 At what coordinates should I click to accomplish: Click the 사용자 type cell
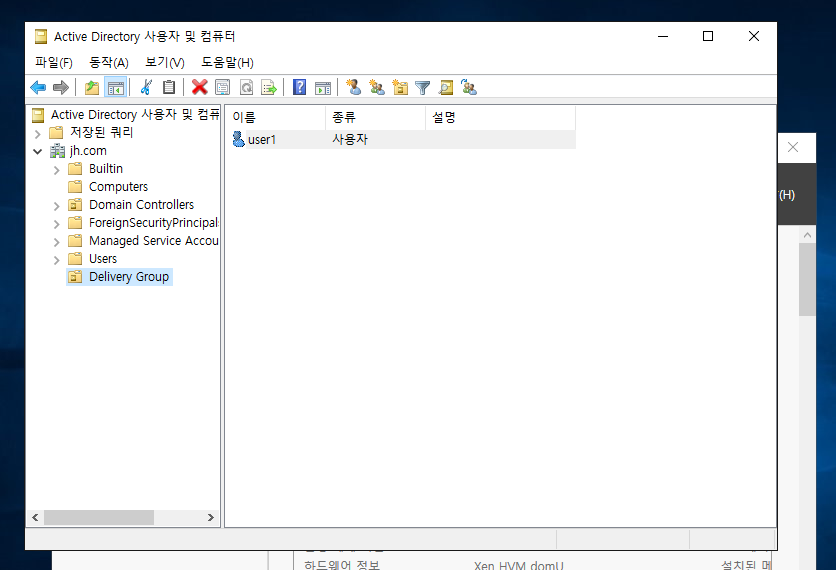click(x=350, y=139)
